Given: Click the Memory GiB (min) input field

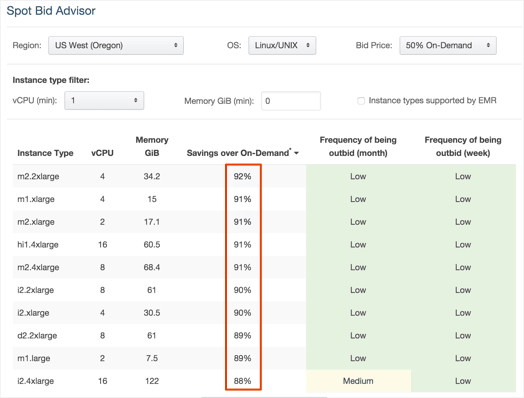Looking at the screenshot, I should [291, 101].
